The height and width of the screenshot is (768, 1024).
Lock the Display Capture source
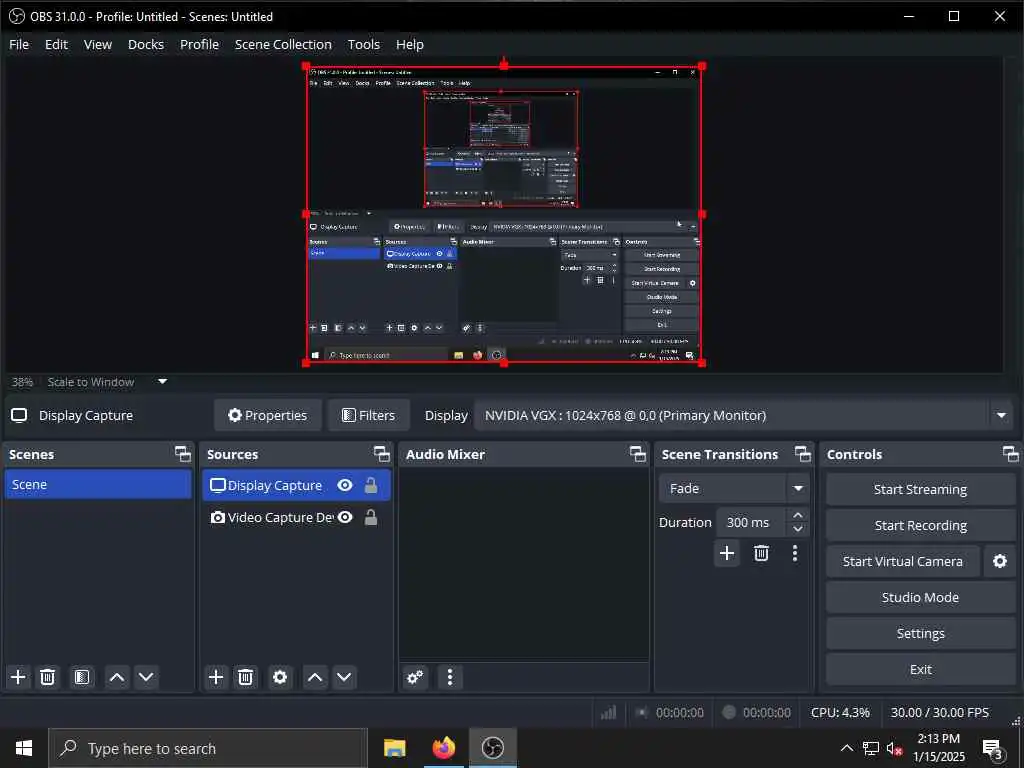pyautogui.click(x=371, y=485)
